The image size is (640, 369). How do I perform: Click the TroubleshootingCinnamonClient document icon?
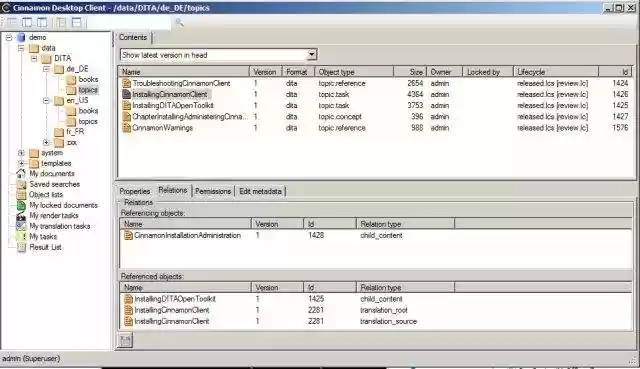(x=127, y=83)
